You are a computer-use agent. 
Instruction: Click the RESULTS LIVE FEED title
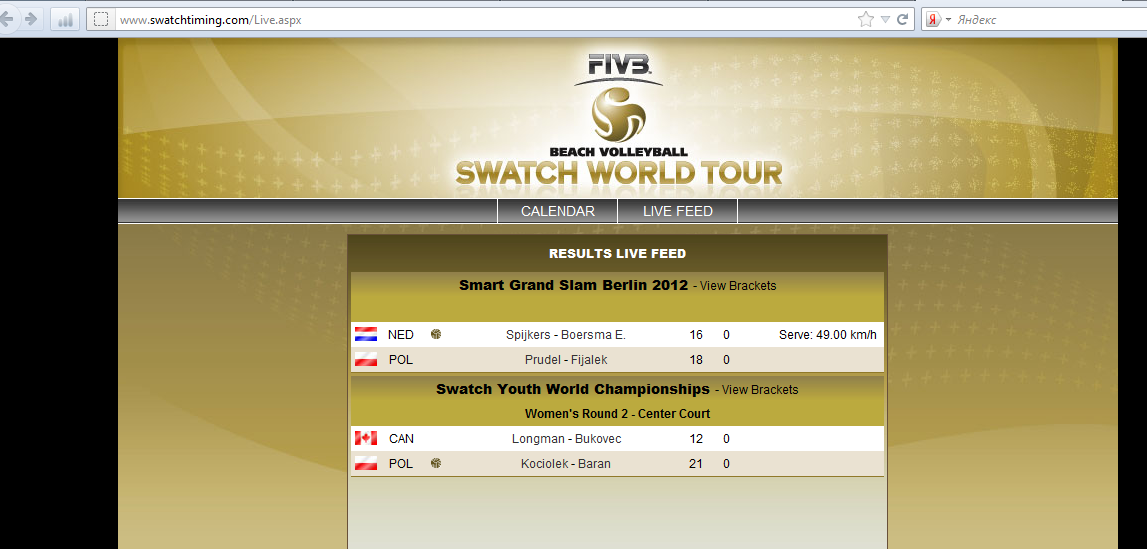click(617, 254)
